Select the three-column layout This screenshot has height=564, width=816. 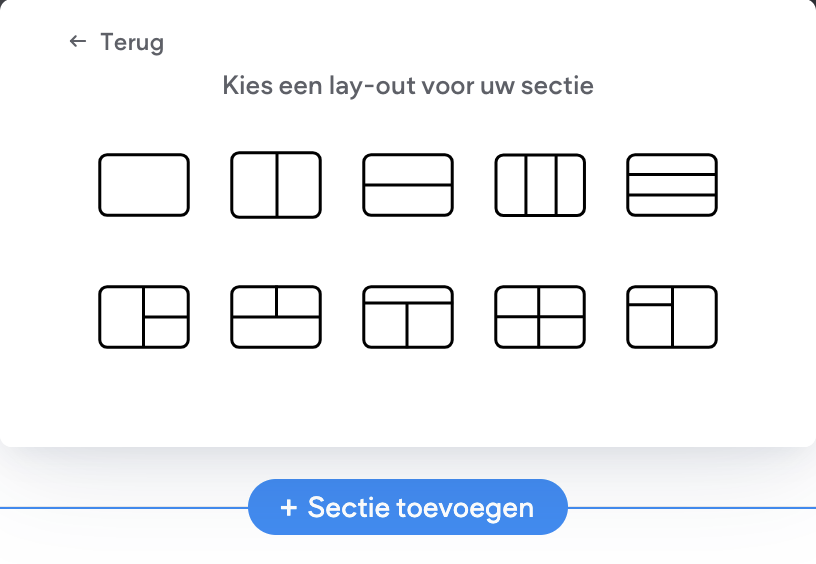click(540, 185)
